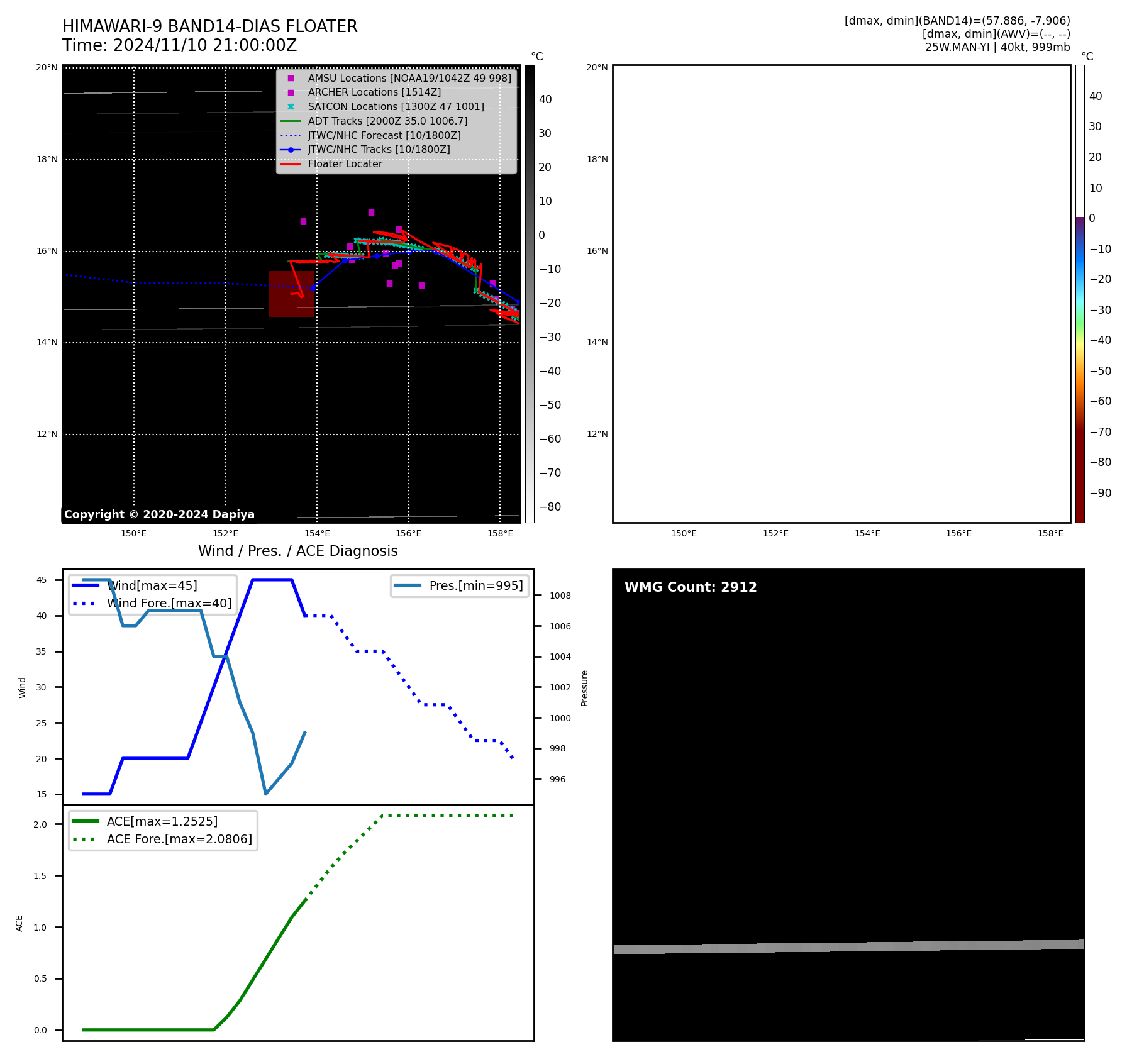Click the WMG Count: 2912 label
Image resolution: width=1127 pixels, height=1064 pixels.
pos(691,587)
